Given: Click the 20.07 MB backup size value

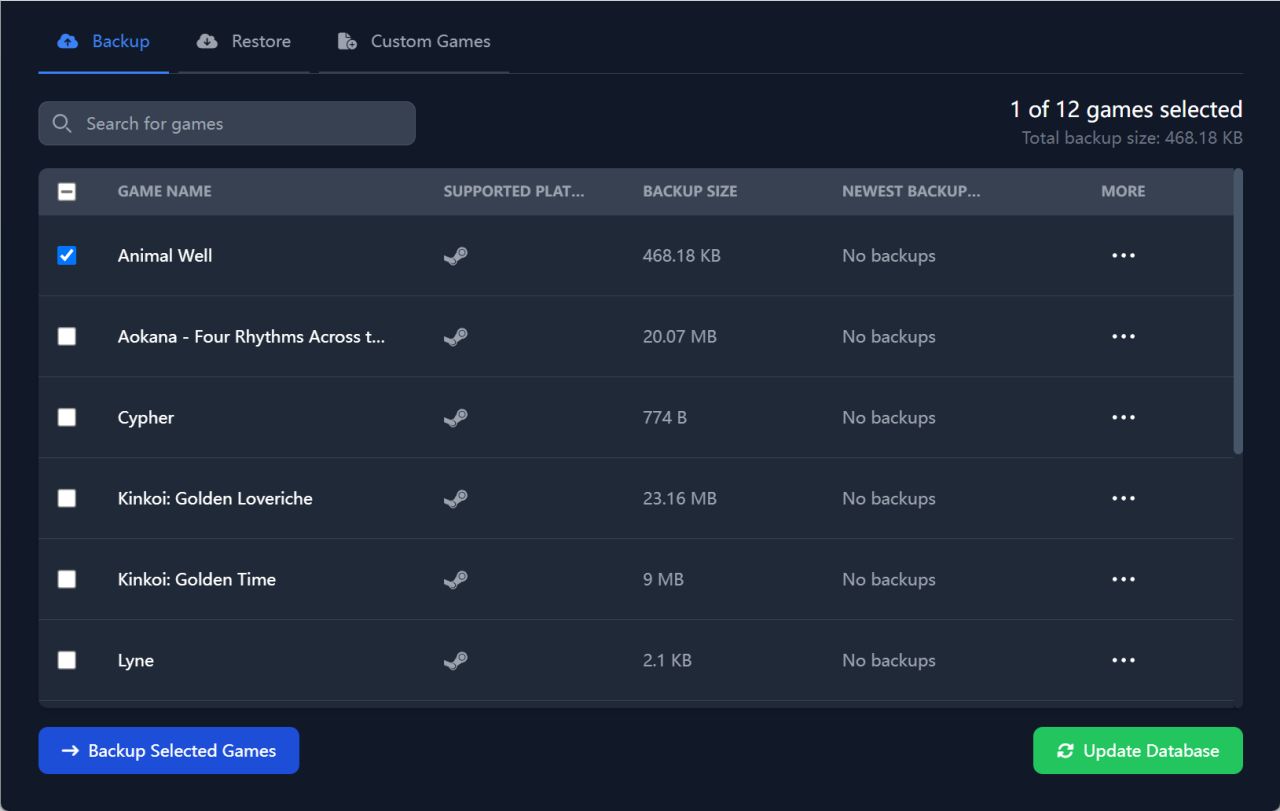Looking at the screenshot, I should tap(680, 337).
